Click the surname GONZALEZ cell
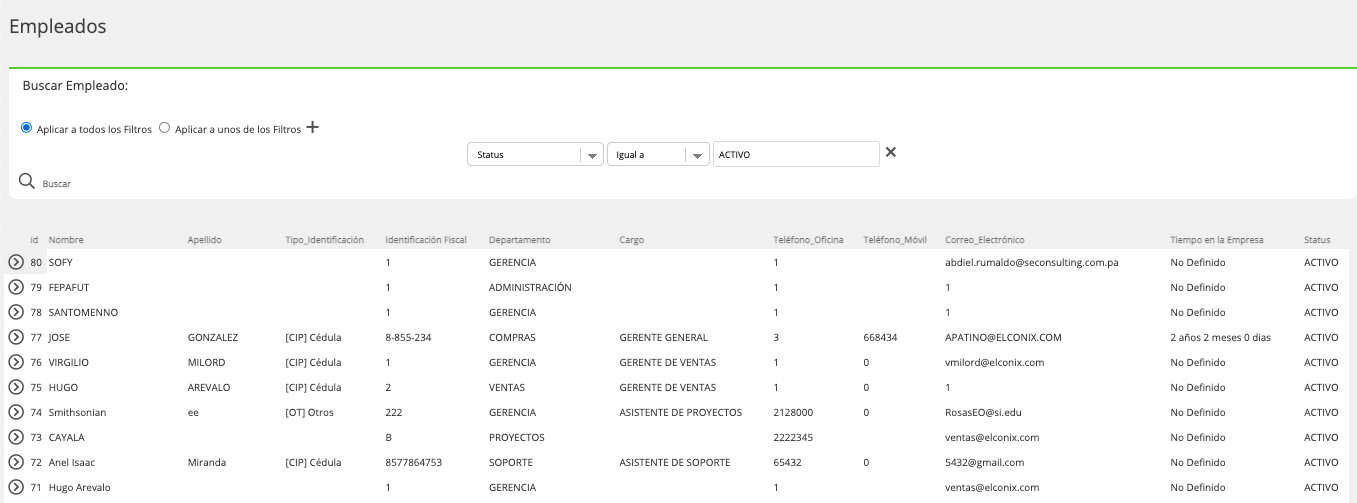 pos(212,337)
